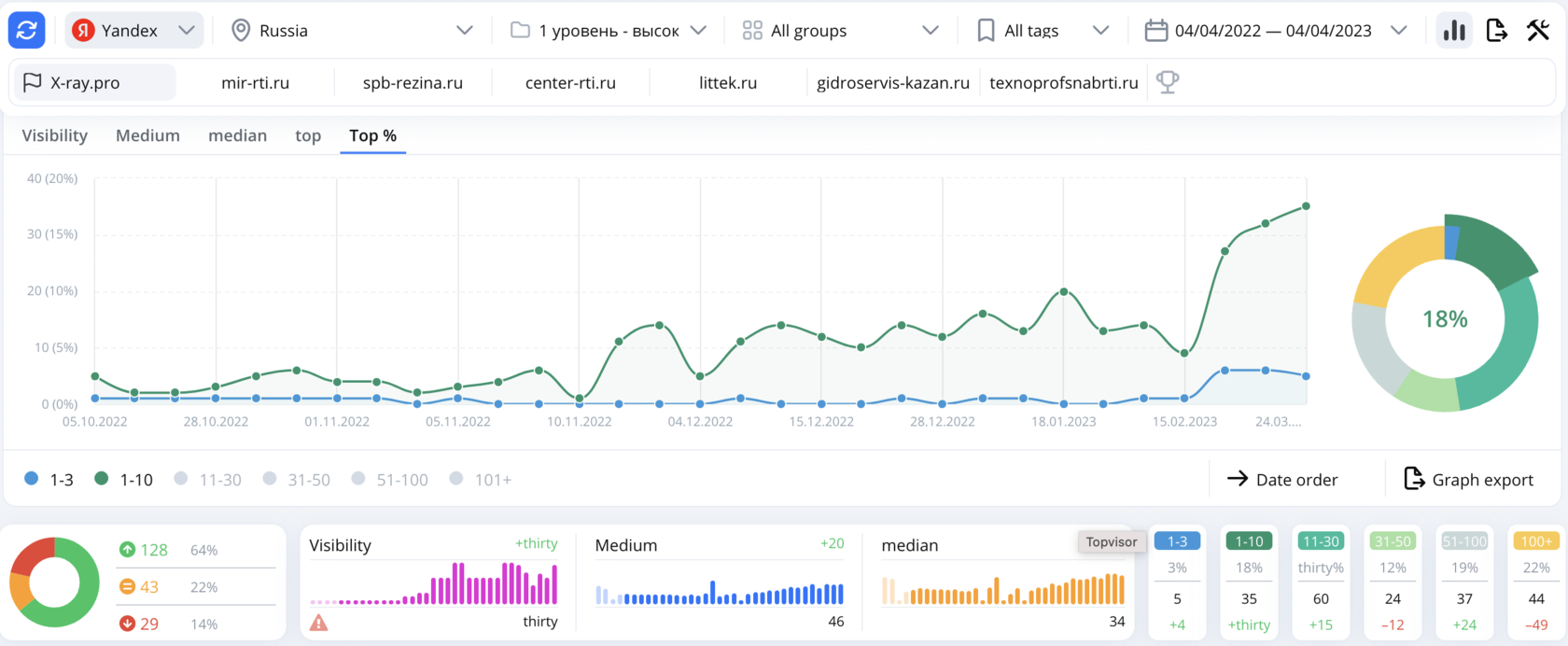The width and height of the screenshot is (1568, 646).
Task: Click the location pin icon beside Russia
Action: pos(241,31)
